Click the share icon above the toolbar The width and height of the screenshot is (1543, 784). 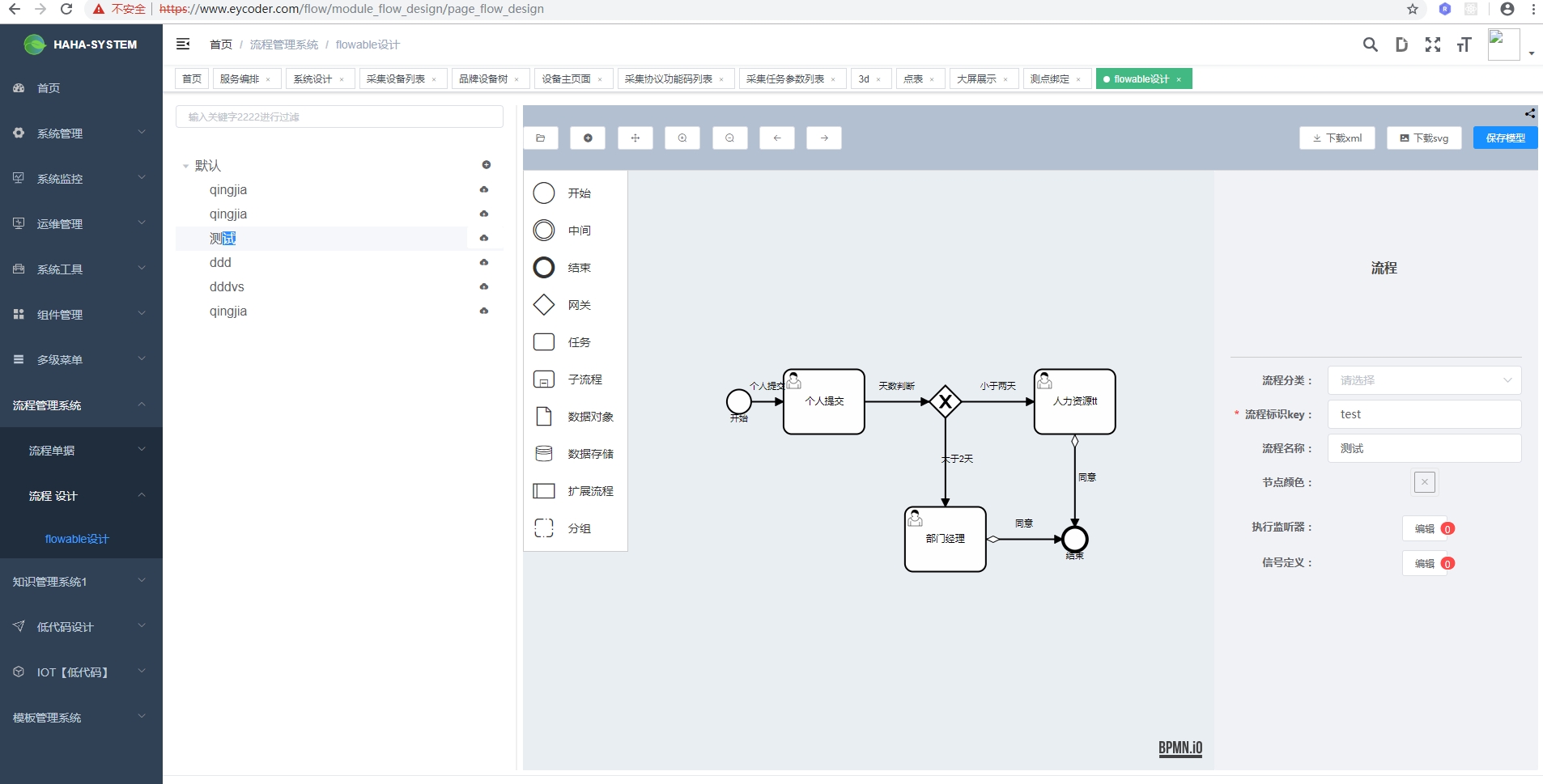tap(1530, 113)
